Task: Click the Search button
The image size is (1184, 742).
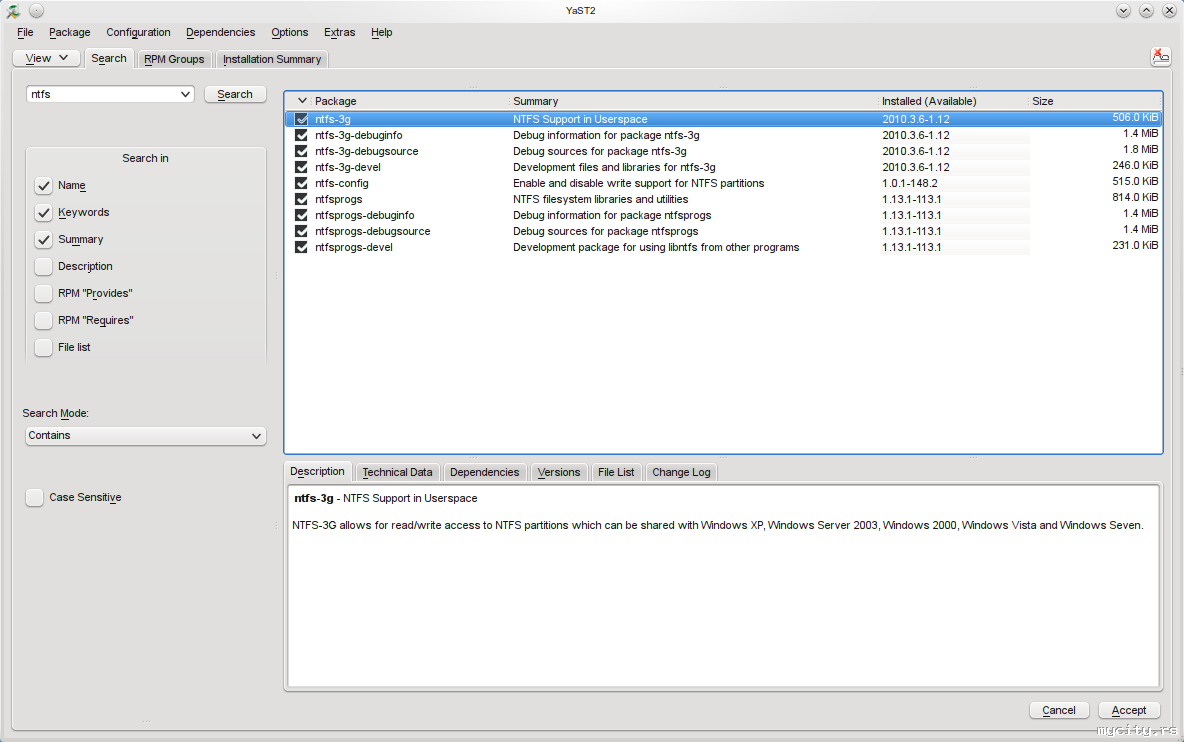Action: pos(235,94)
